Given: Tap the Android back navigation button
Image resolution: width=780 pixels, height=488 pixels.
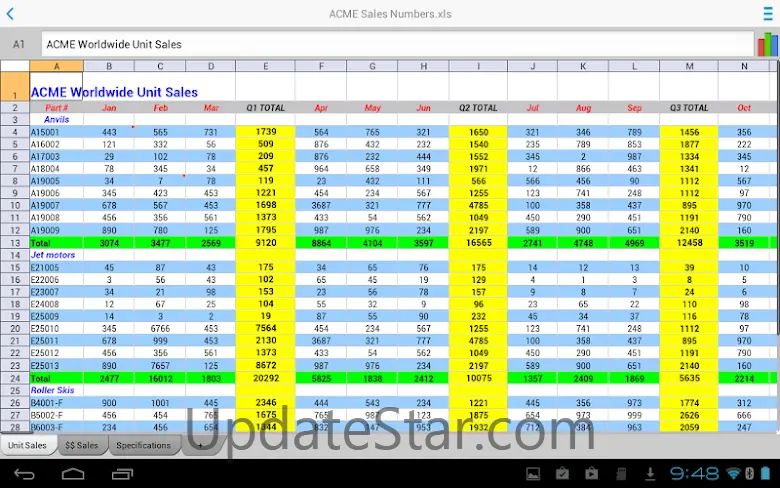Looking at the screenshot, I should pos(24,474).
